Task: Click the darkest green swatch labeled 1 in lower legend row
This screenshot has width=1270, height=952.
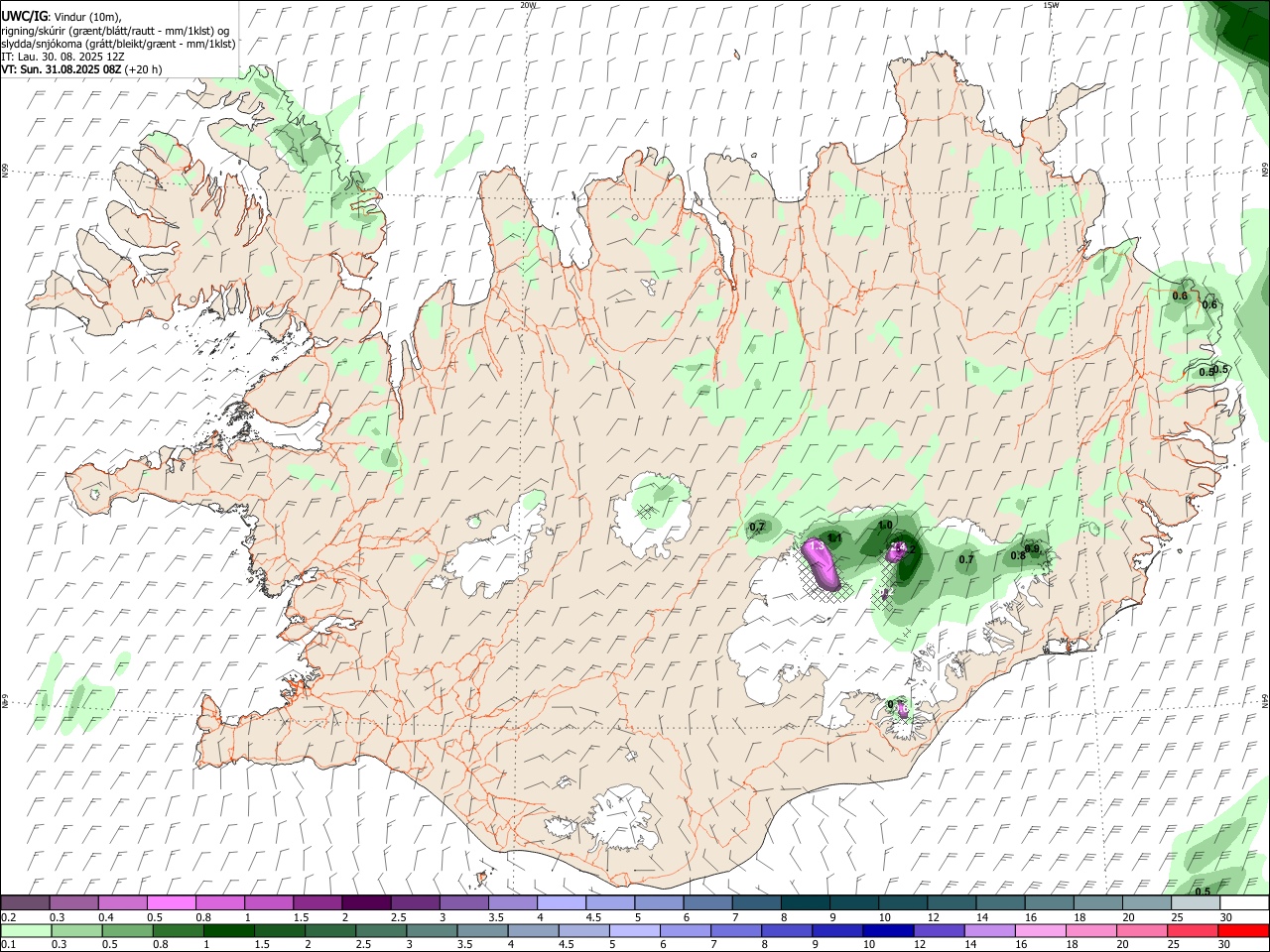Action: [x=228, y=931]
